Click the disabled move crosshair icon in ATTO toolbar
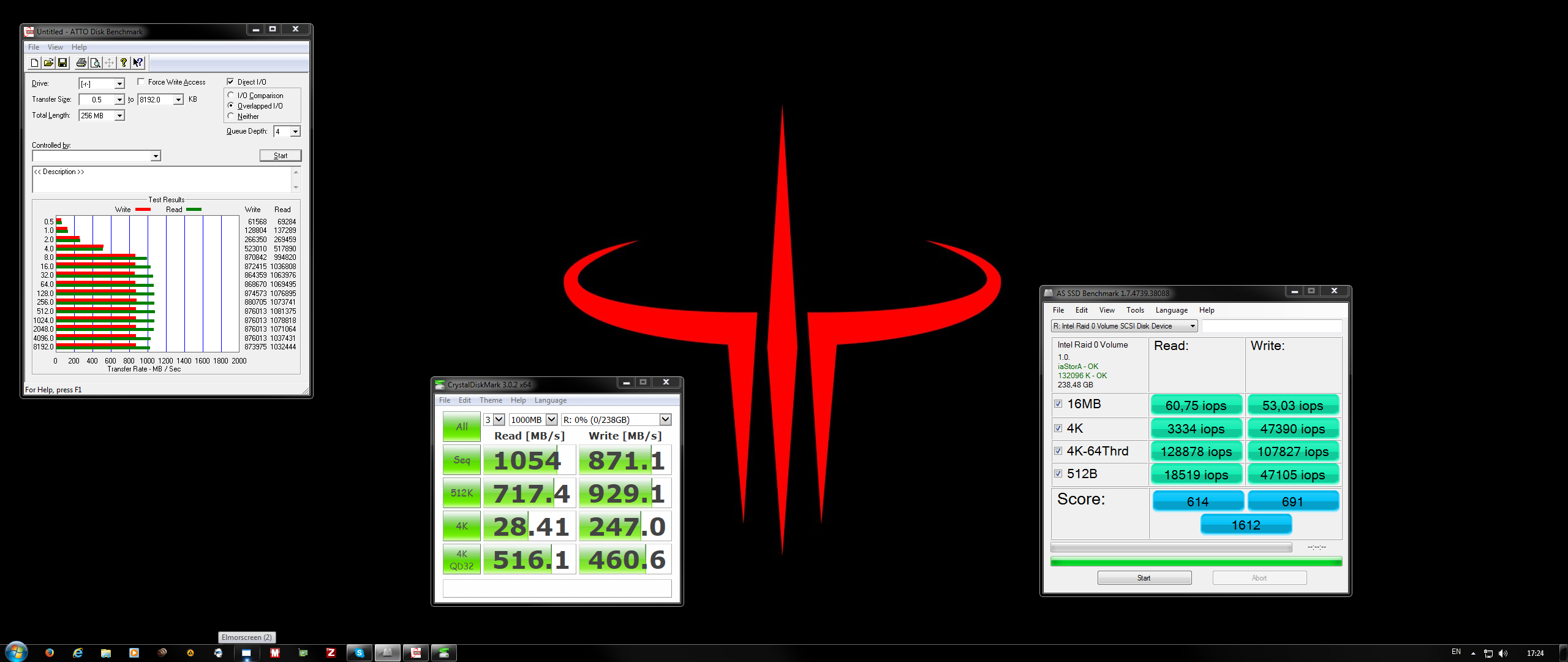Viewport: 1568px width, 662px height. click(109, 63)
